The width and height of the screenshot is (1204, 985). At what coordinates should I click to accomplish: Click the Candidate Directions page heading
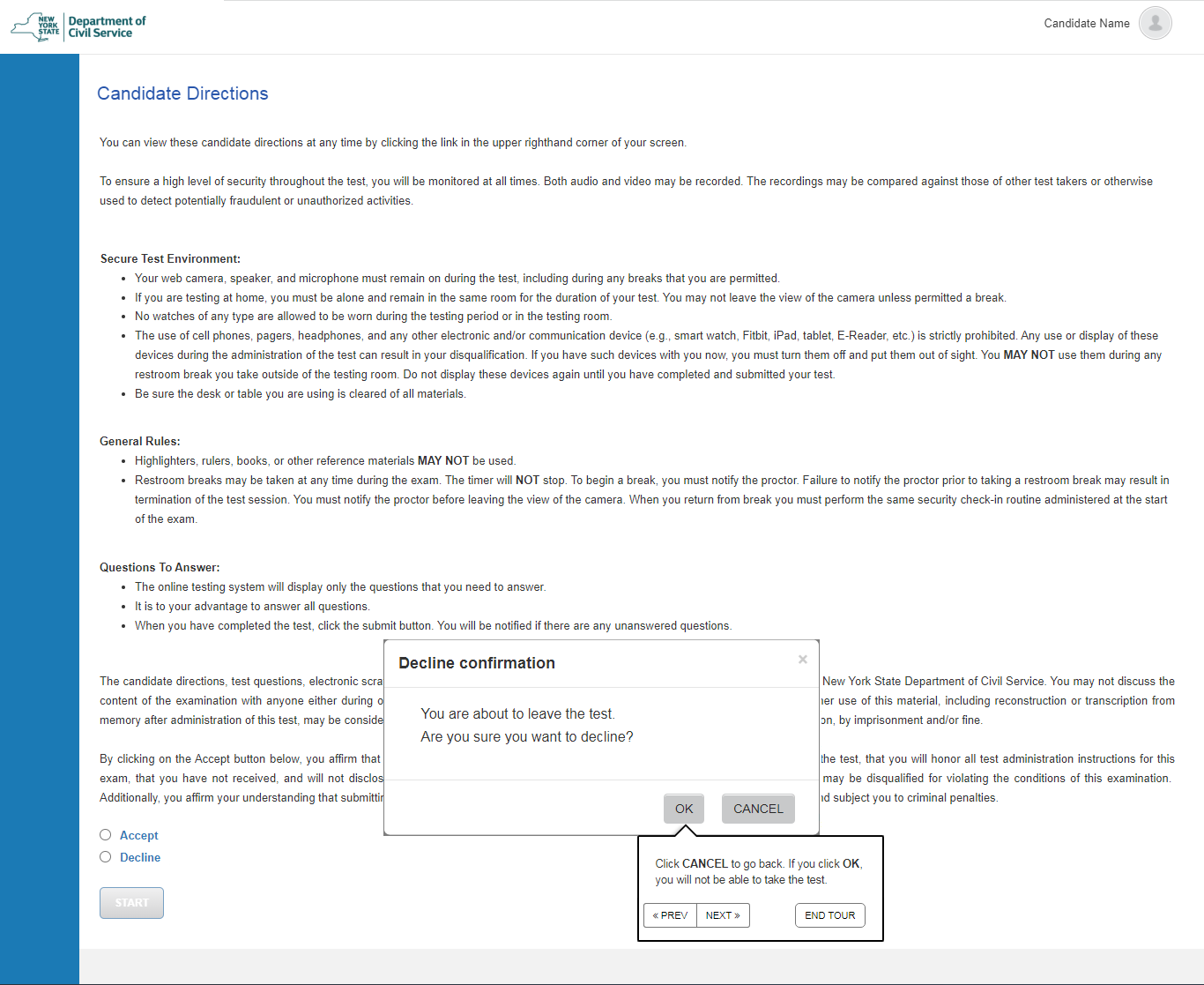point(182,93)
